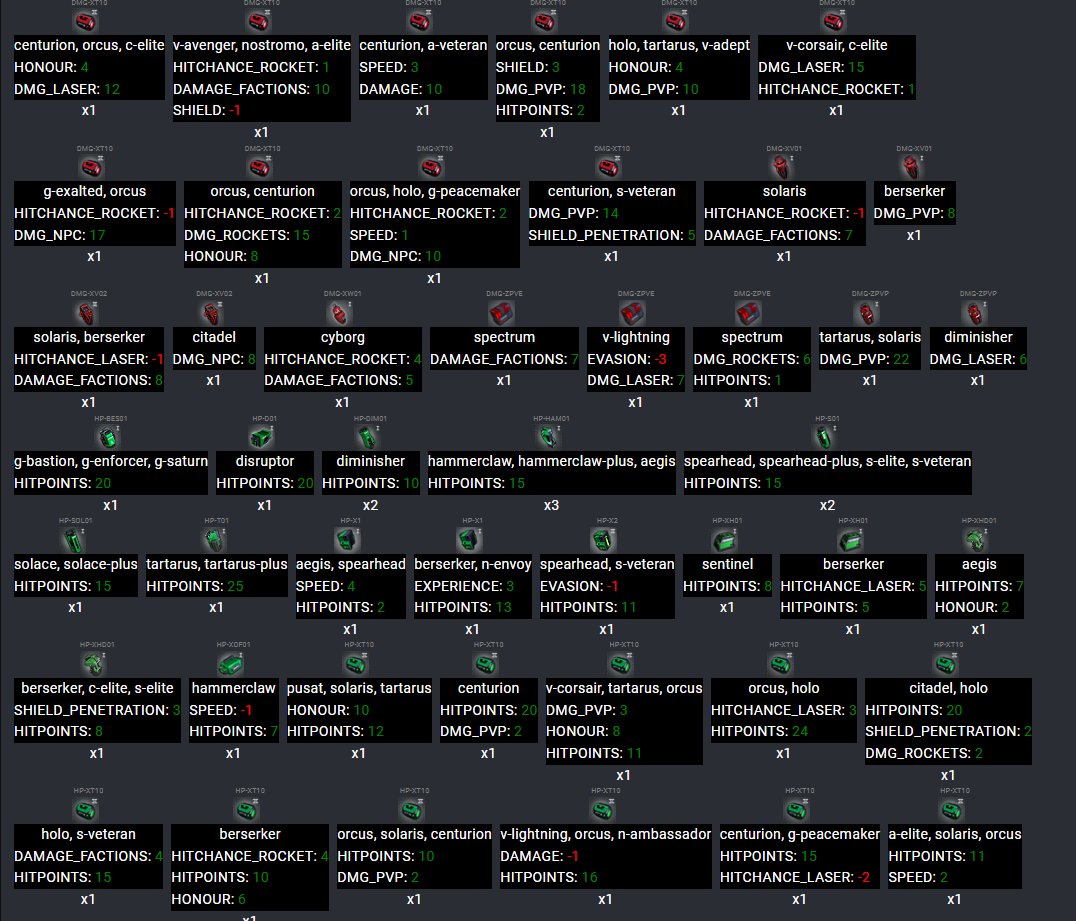Click the x3 count under hammerclaw card

coord(551,505)
